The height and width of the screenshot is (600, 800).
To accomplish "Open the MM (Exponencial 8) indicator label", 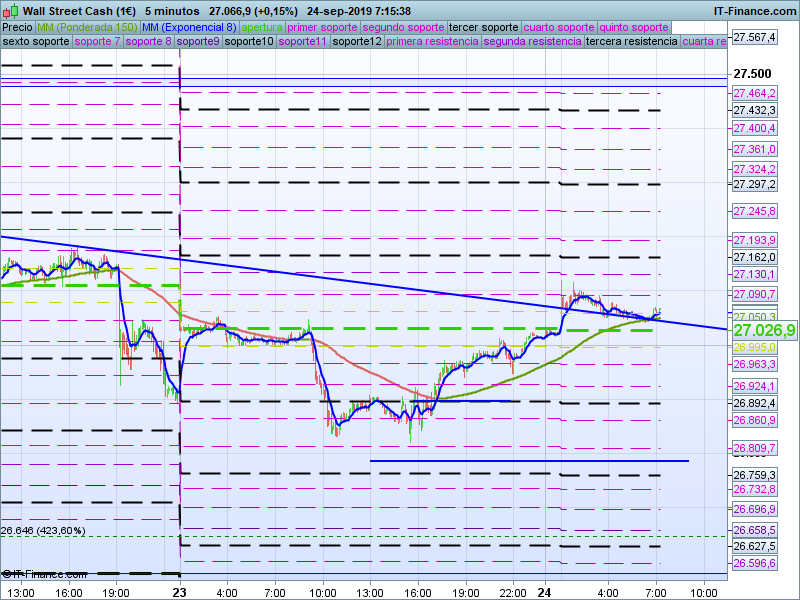I will click(189, 27).
